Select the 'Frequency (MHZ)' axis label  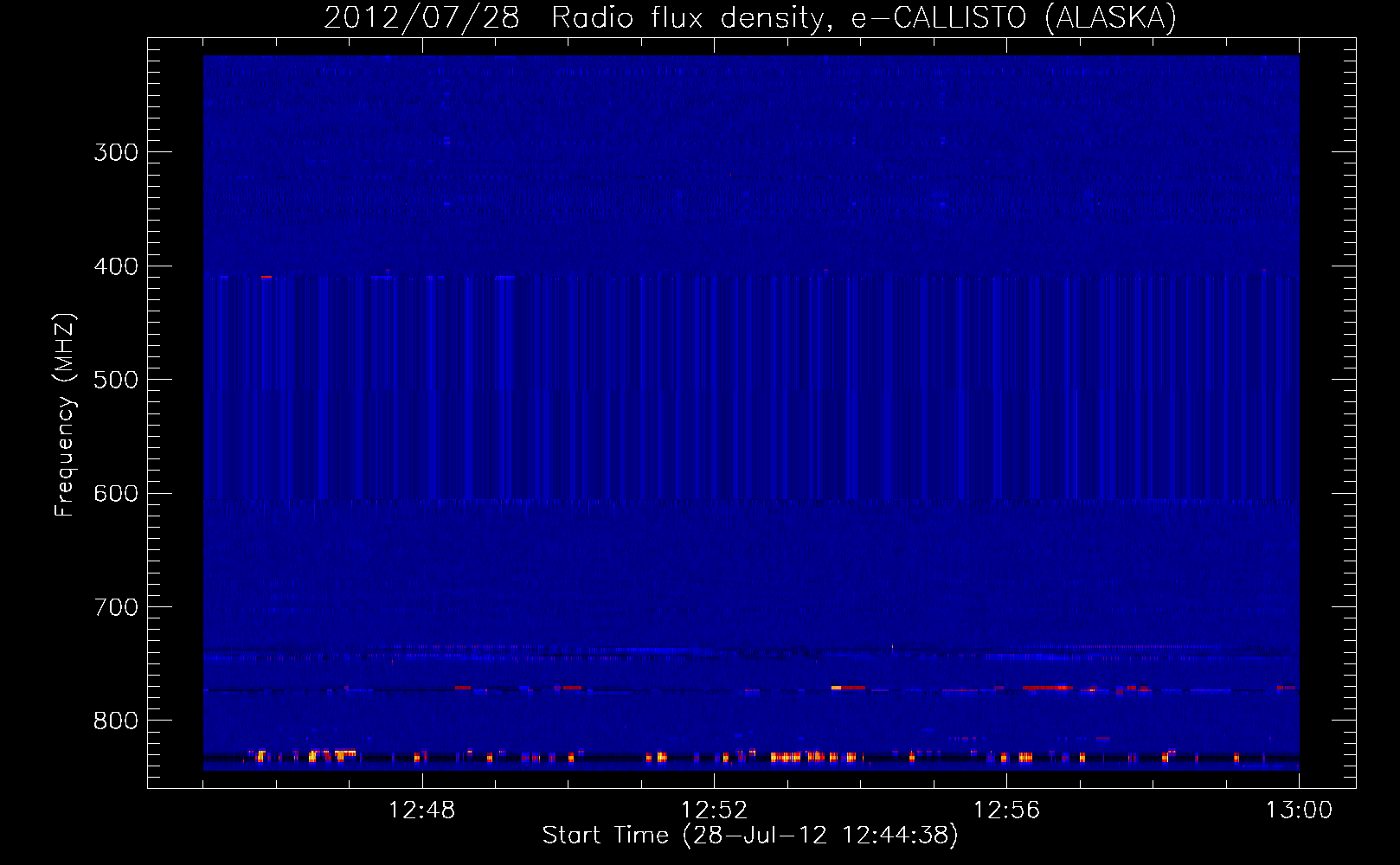pyautogui.click(x=65, y=415)
